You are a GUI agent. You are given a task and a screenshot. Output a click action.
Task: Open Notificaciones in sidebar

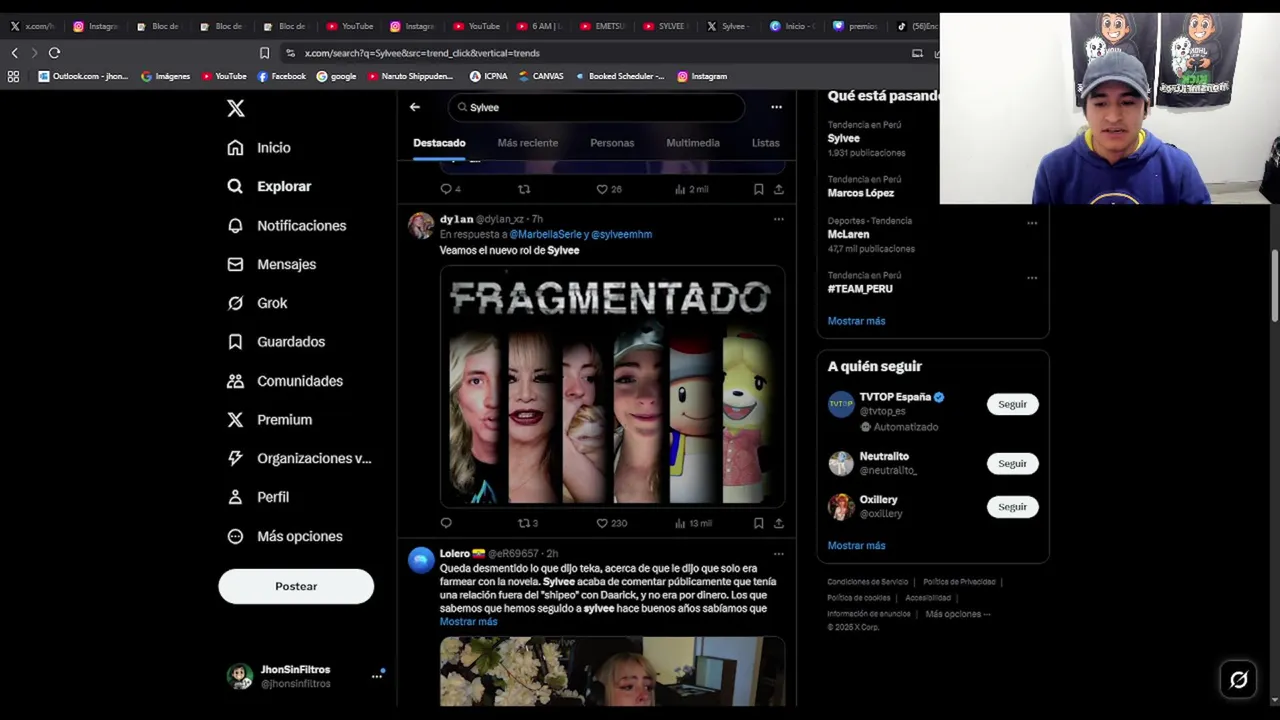pos(286,225)
